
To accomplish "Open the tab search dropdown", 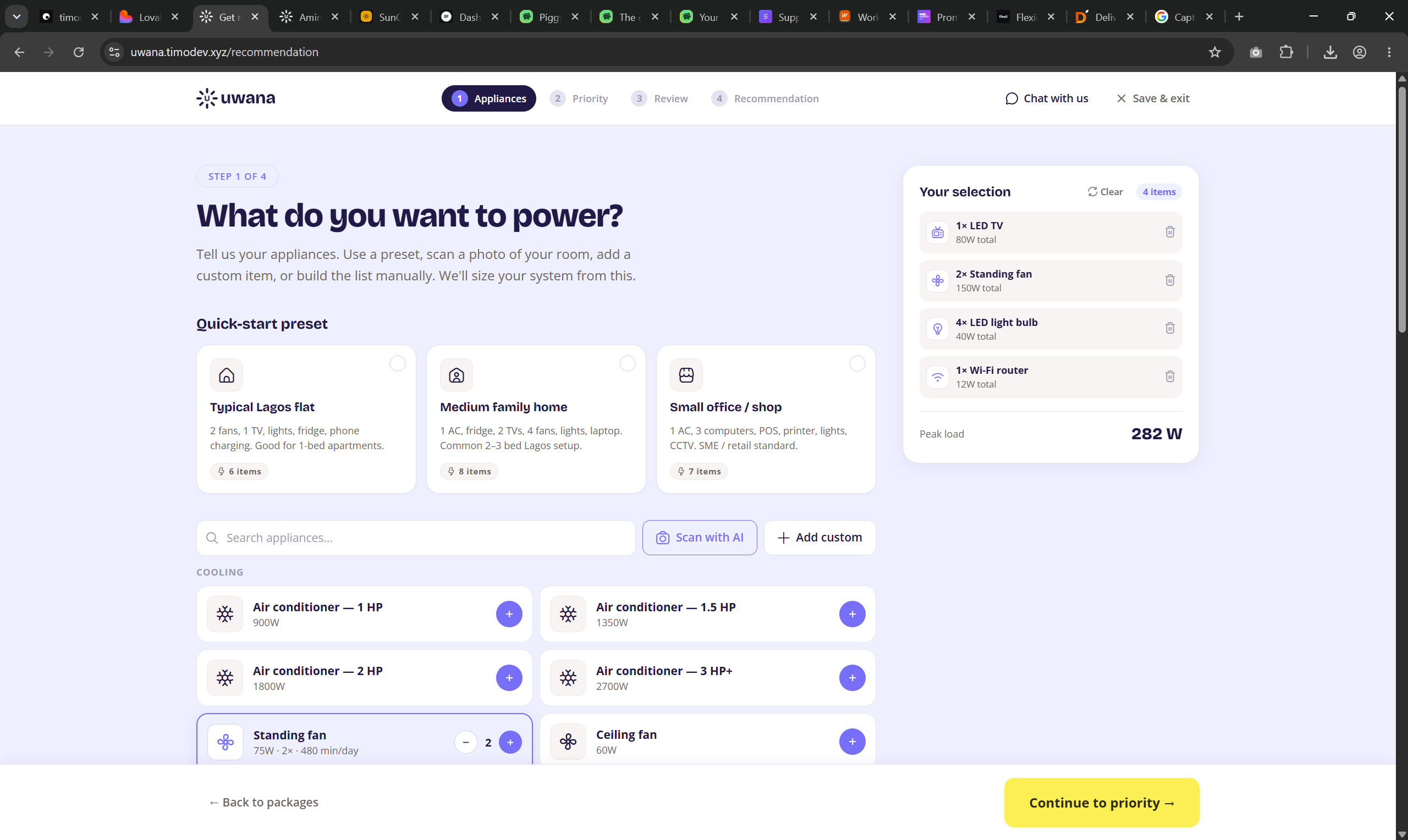I will pos(16,16).
